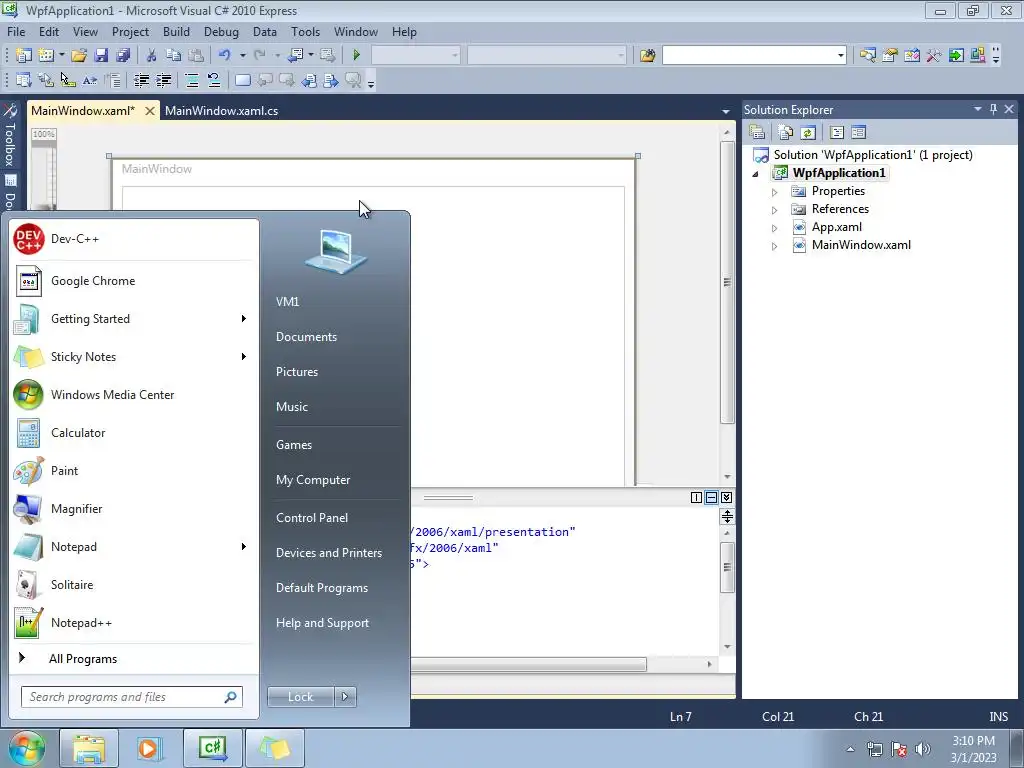Switch to vertical split view icon
The height and width of the screenshot is (768, 1024).
coord(696,498)
